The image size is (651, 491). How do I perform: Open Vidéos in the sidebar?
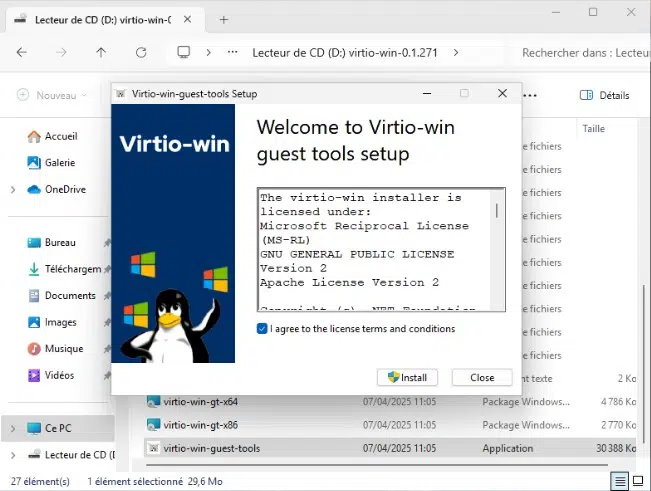point(59,375)
